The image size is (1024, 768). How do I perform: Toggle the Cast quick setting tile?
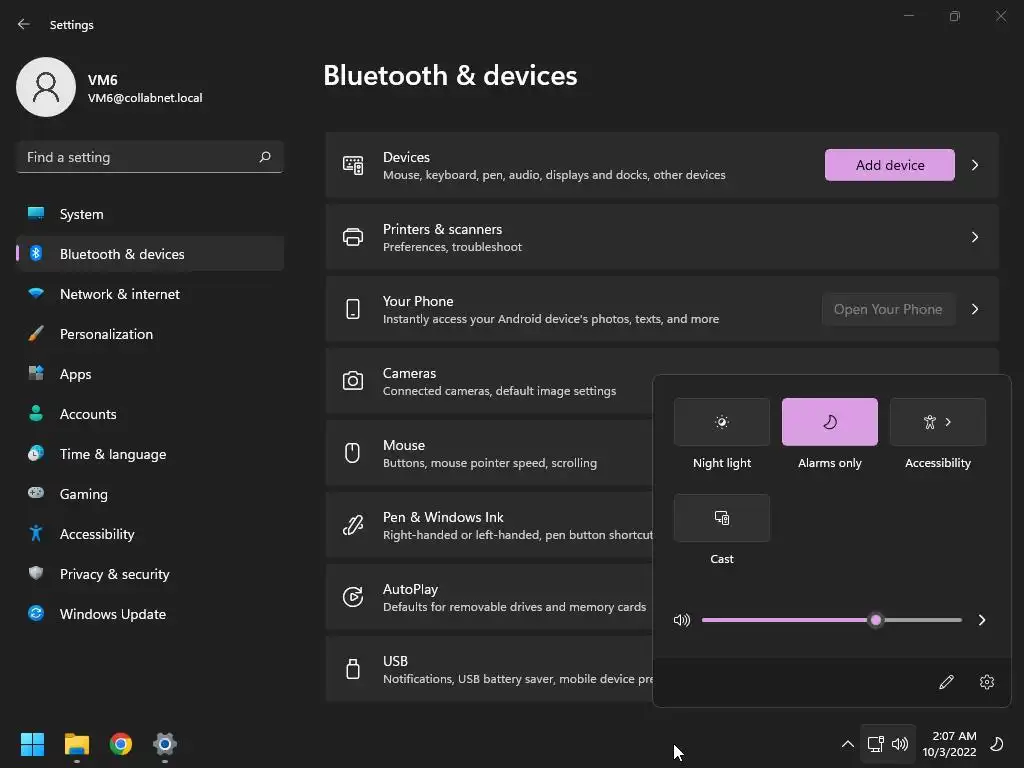point(722,518)
